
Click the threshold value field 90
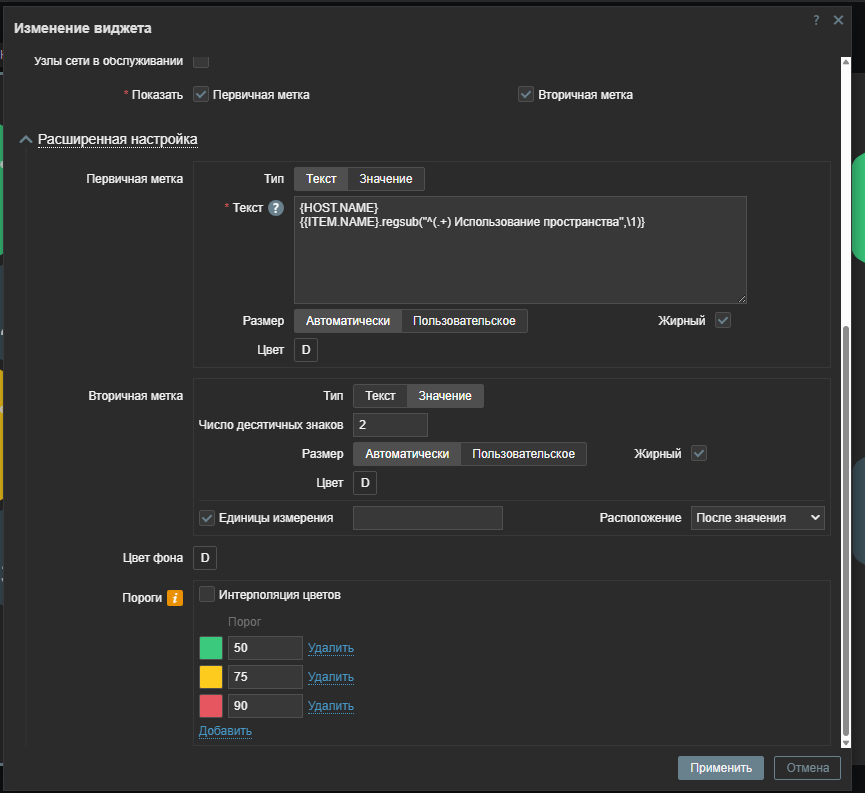click(x=265, y=706)
